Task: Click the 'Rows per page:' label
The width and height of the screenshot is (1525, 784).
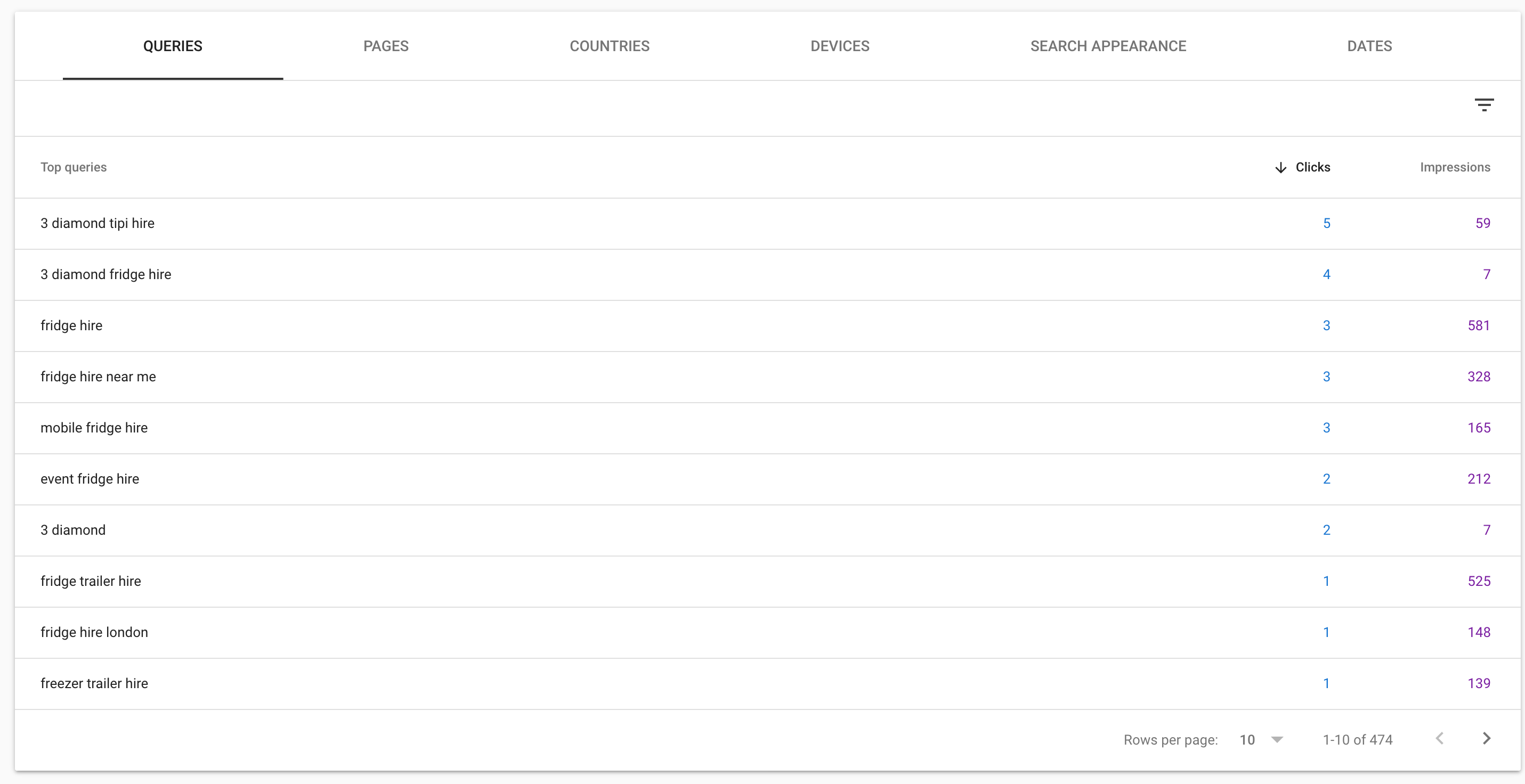Action: coord(1170,740)
